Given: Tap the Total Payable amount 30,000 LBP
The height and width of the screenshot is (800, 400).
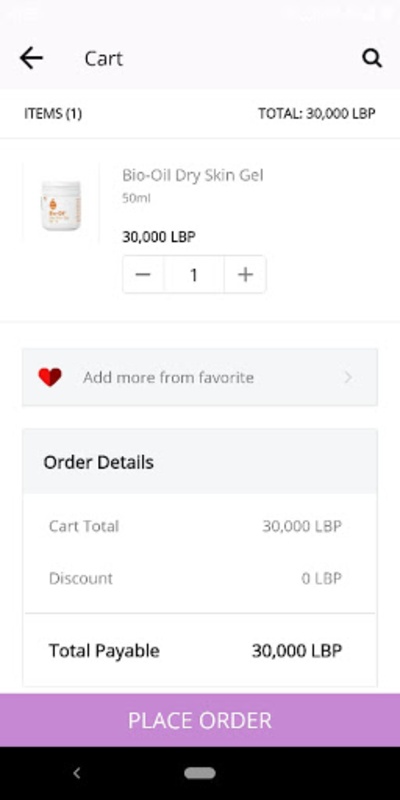Looking at the screenshot, I should [297, 651].
